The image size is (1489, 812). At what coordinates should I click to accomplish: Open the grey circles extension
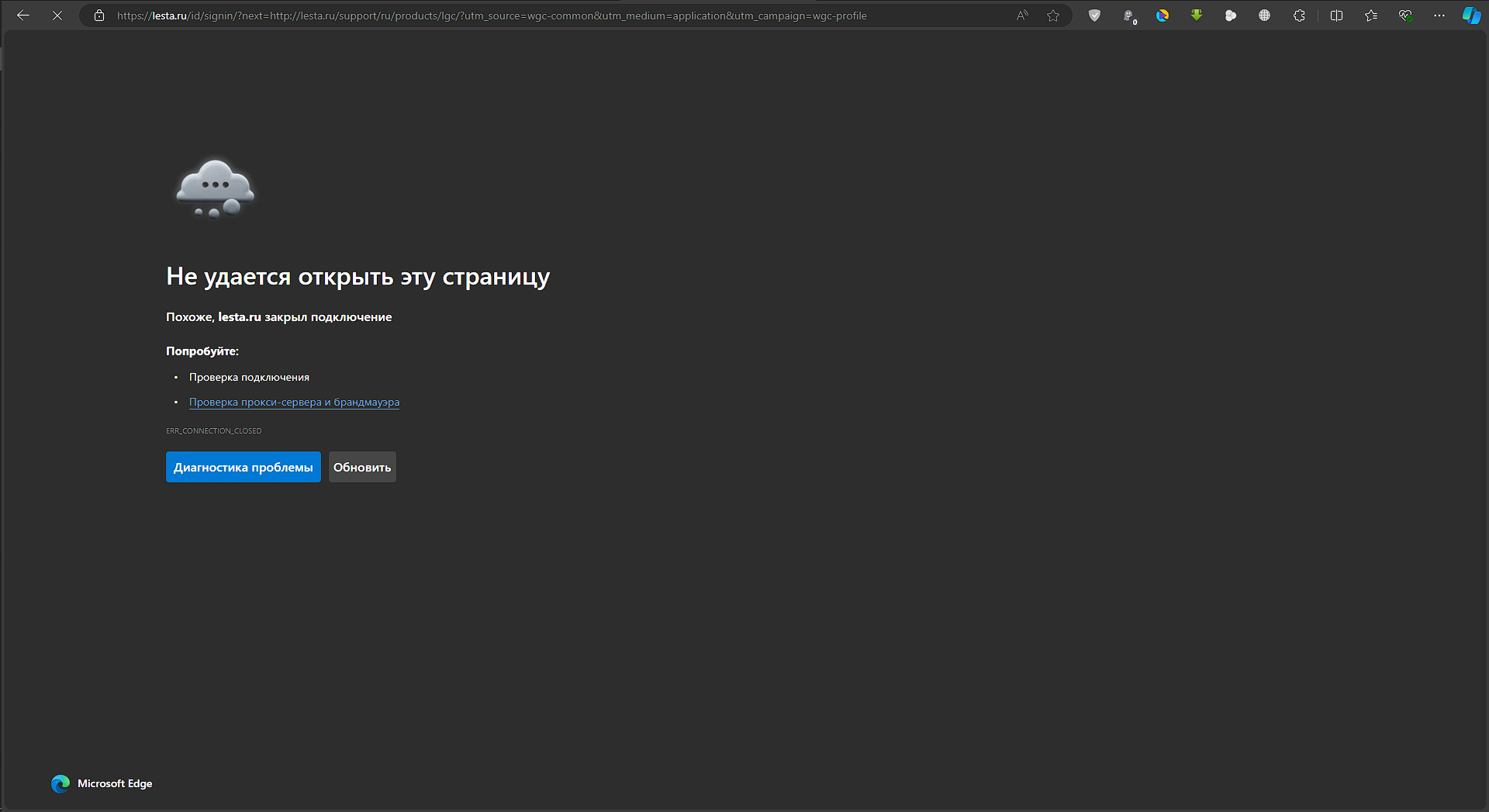click(1231, 16)
